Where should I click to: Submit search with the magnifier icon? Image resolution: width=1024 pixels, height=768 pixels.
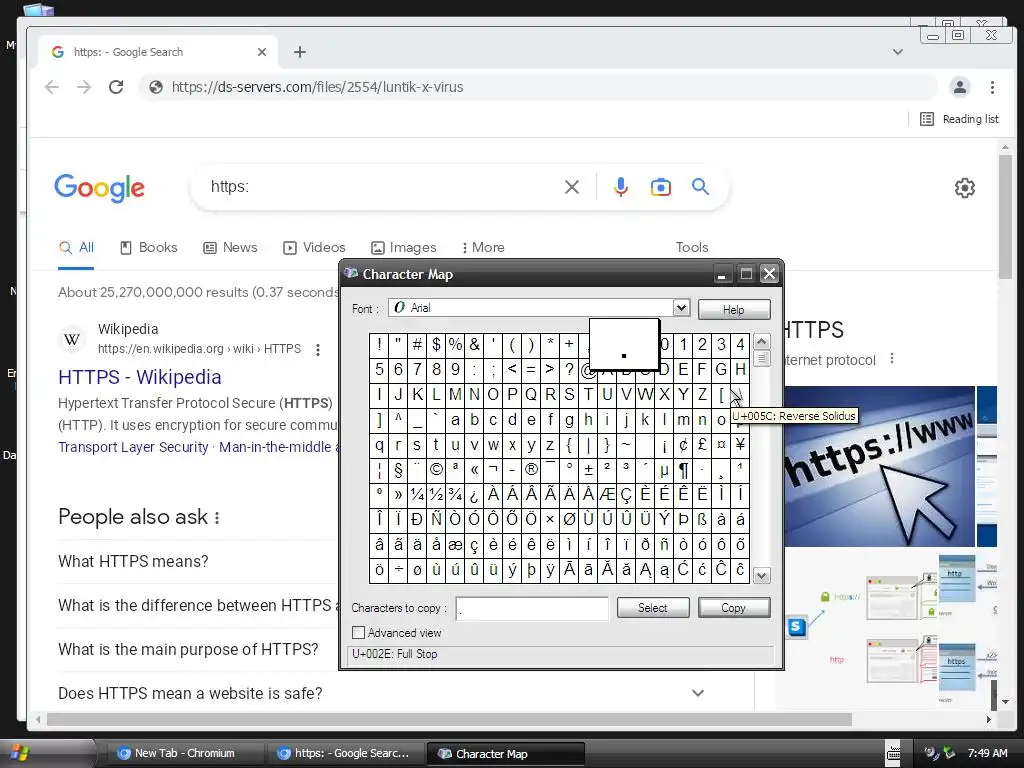pos(700,187)
